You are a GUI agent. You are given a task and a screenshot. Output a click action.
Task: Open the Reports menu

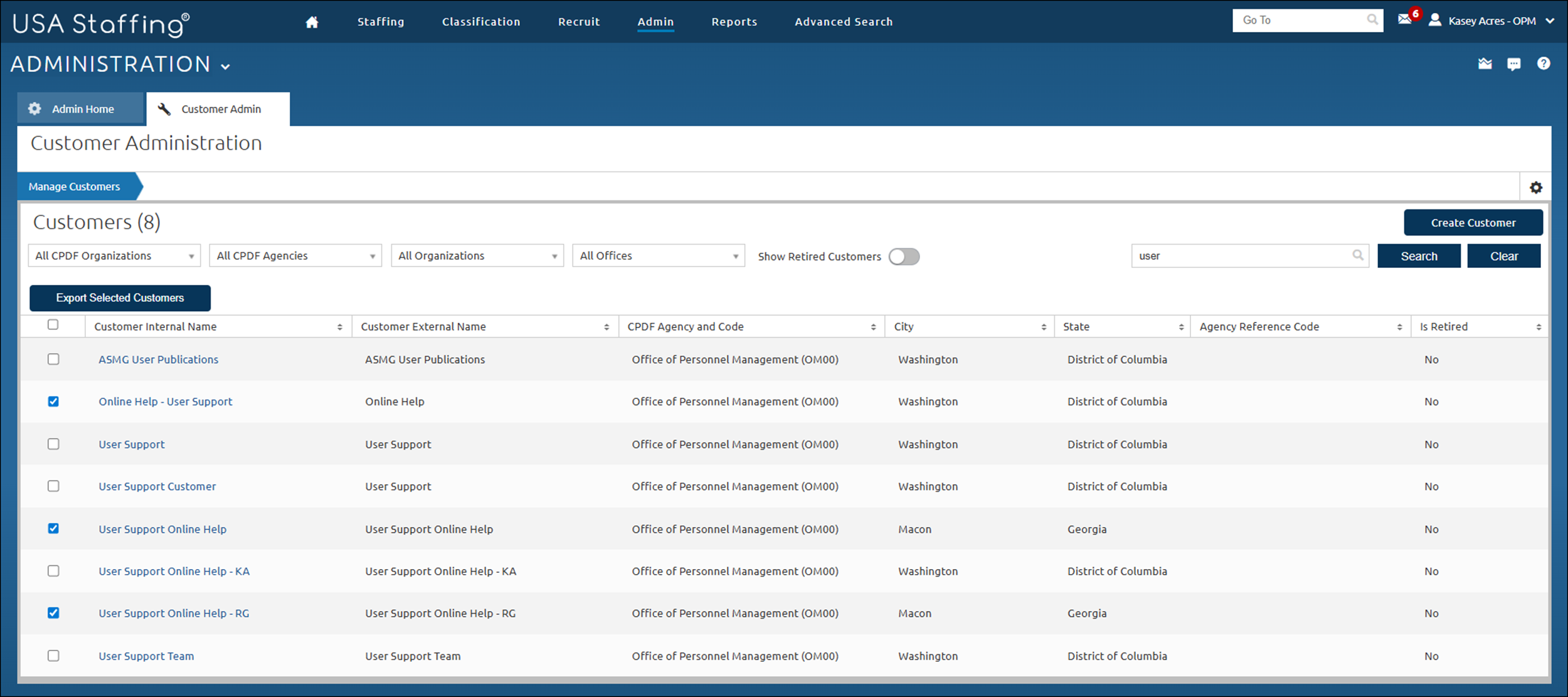click(734, 22)
